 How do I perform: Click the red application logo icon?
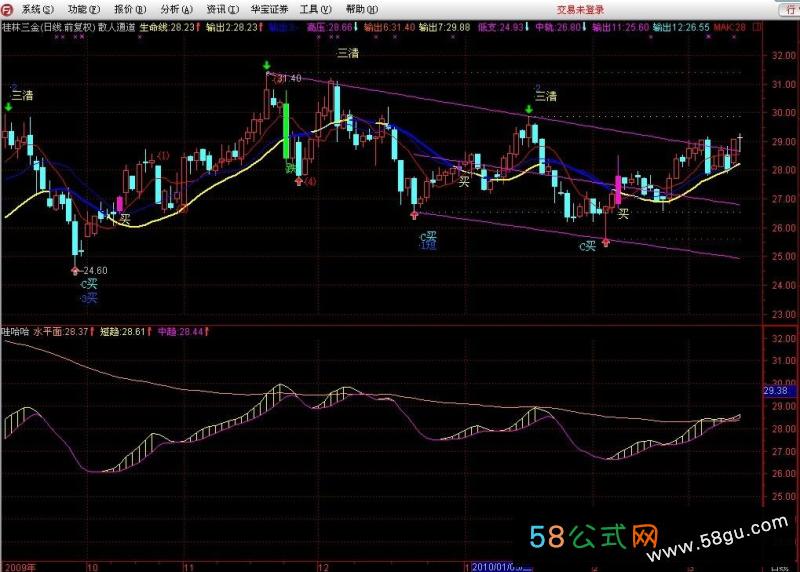point(7,9)
